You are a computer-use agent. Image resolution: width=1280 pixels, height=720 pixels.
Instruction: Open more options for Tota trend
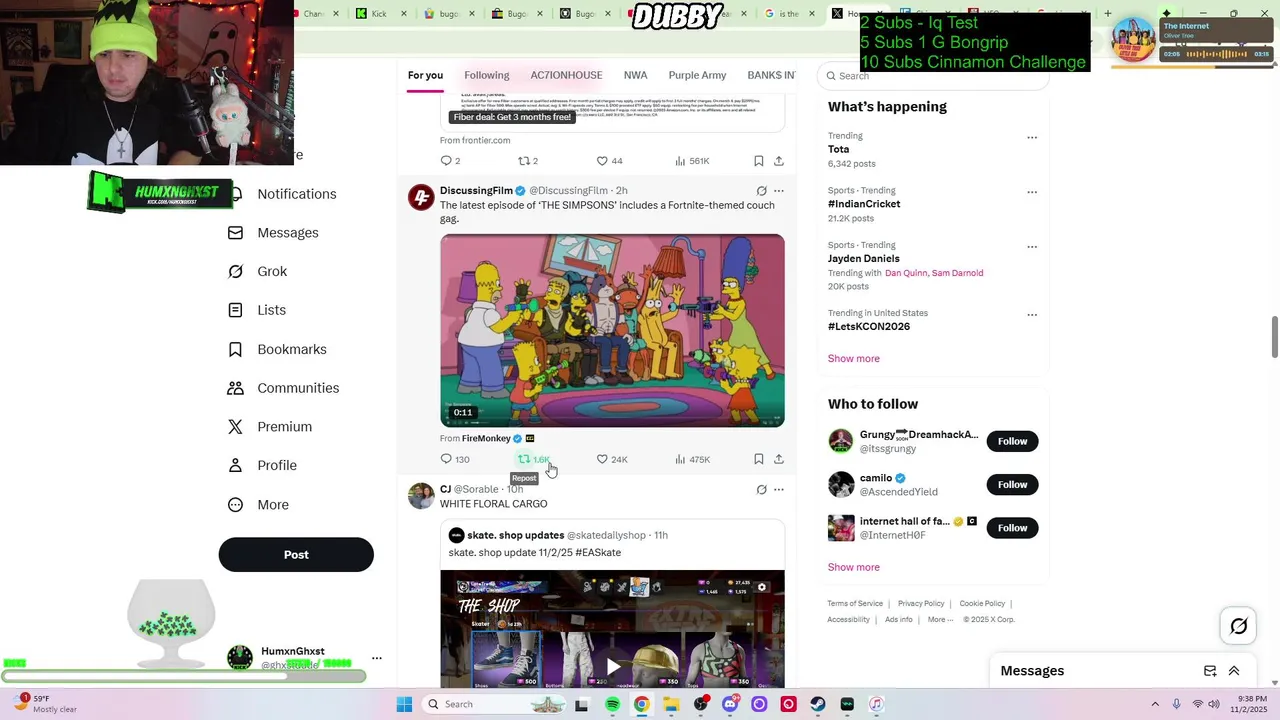pos(1032,138)
